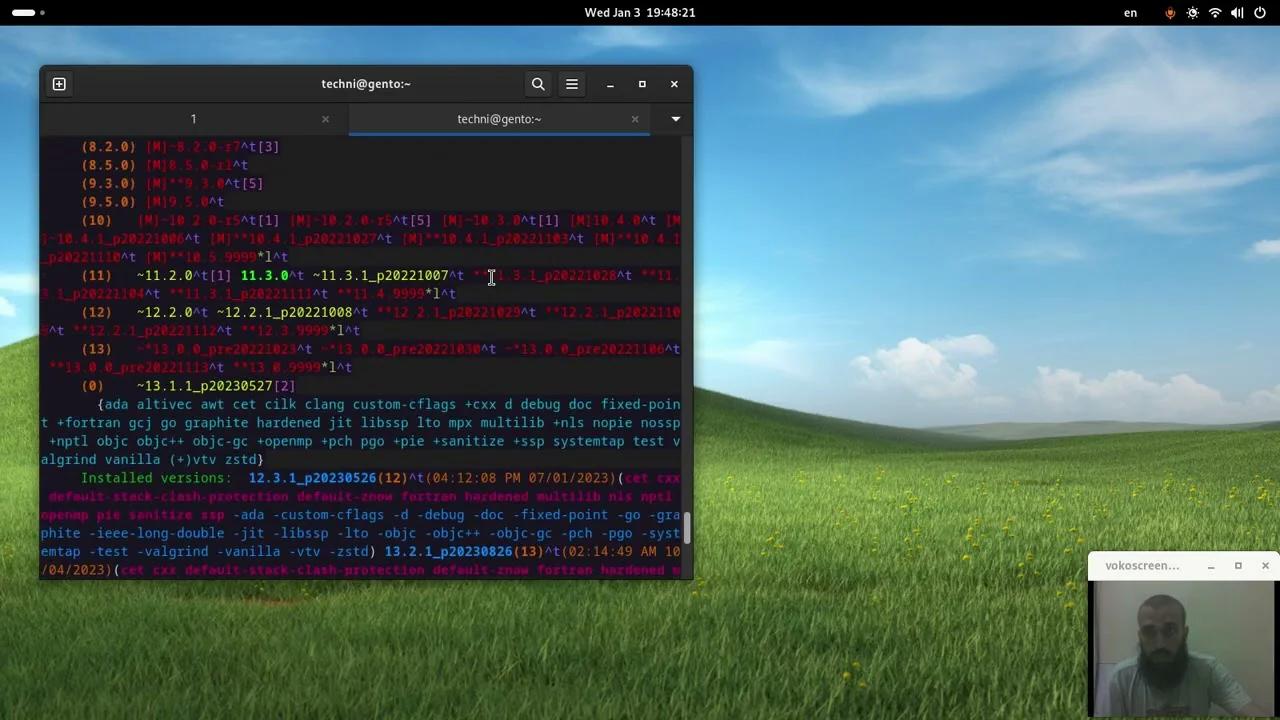The height and width of the screenshot is (720, 1280).
Task: Maximize the vokoscreen window
Action: coord(1238,566)
